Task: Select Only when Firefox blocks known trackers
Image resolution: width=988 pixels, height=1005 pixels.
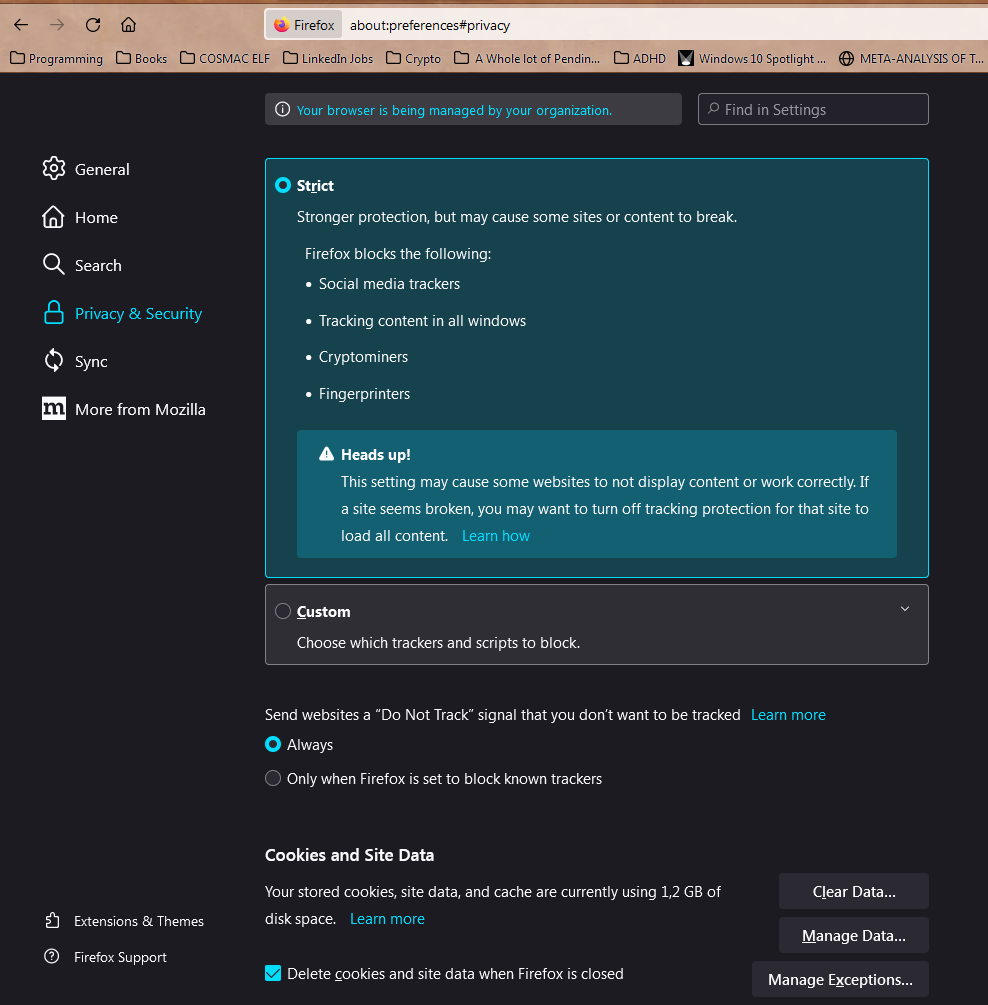Action: point(273,778)
